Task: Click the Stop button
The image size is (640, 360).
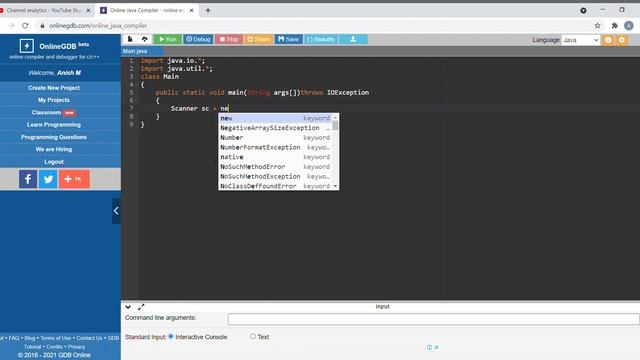Action: [x=229, y=39]
